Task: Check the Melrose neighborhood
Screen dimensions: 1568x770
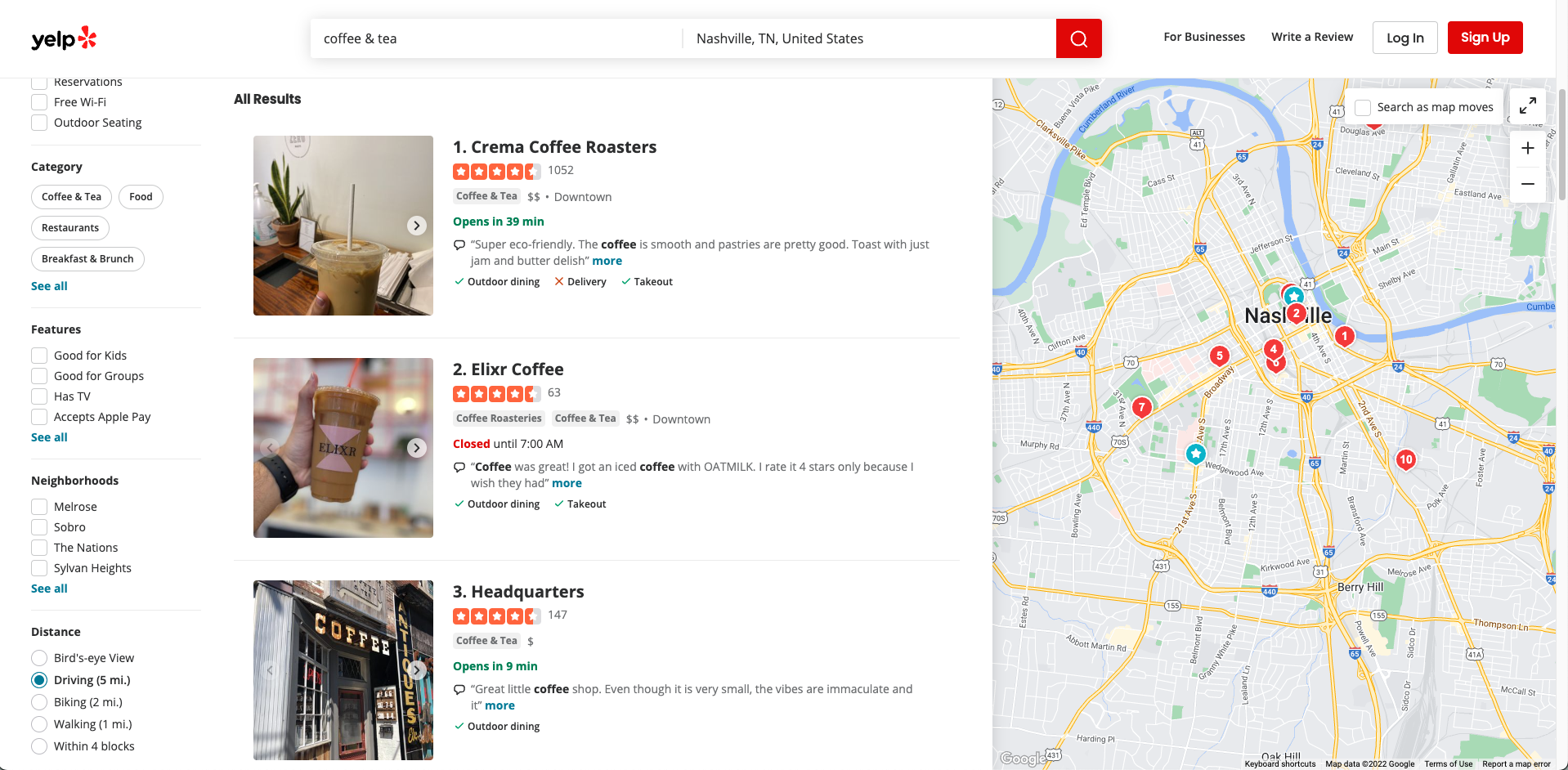Action: [x=39, y=507]
